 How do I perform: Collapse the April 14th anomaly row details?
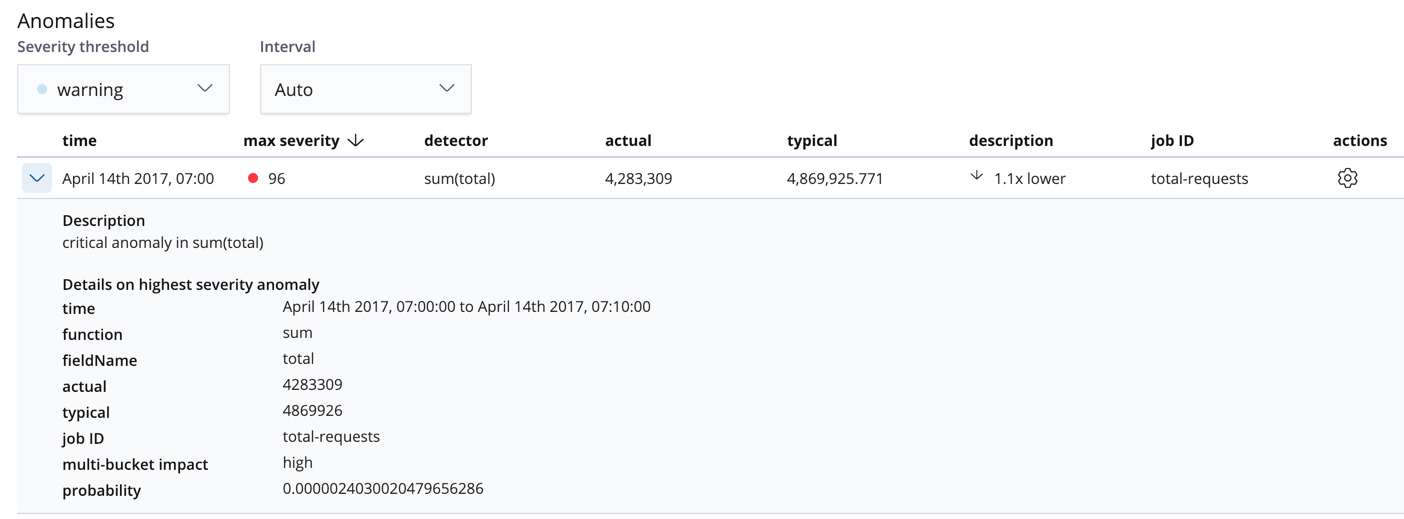pyautogui.click(x=37, y=178)
